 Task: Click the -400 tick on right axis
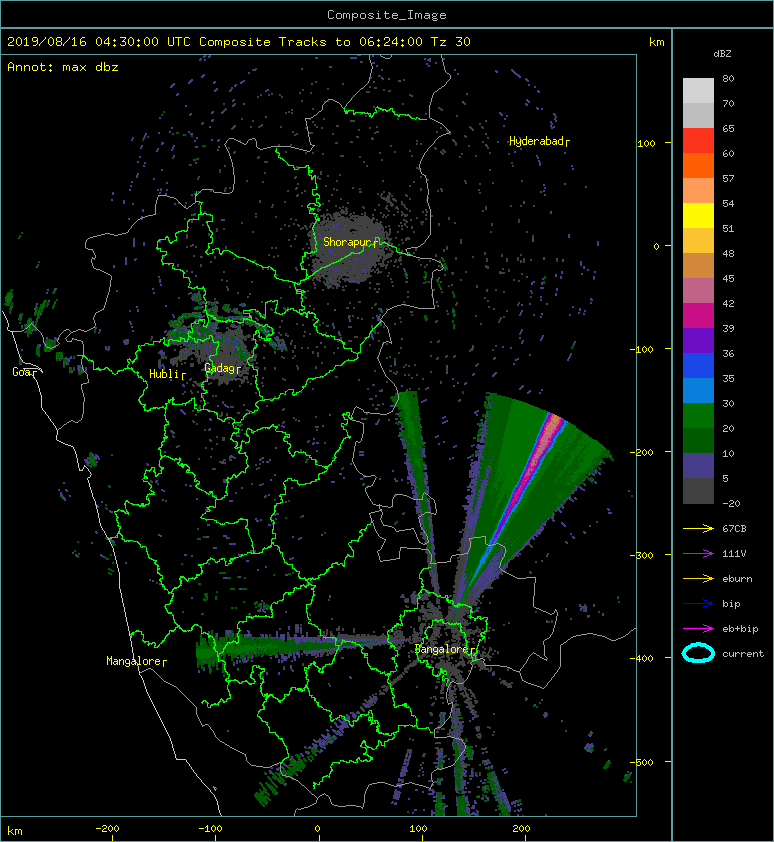(642, 659)
